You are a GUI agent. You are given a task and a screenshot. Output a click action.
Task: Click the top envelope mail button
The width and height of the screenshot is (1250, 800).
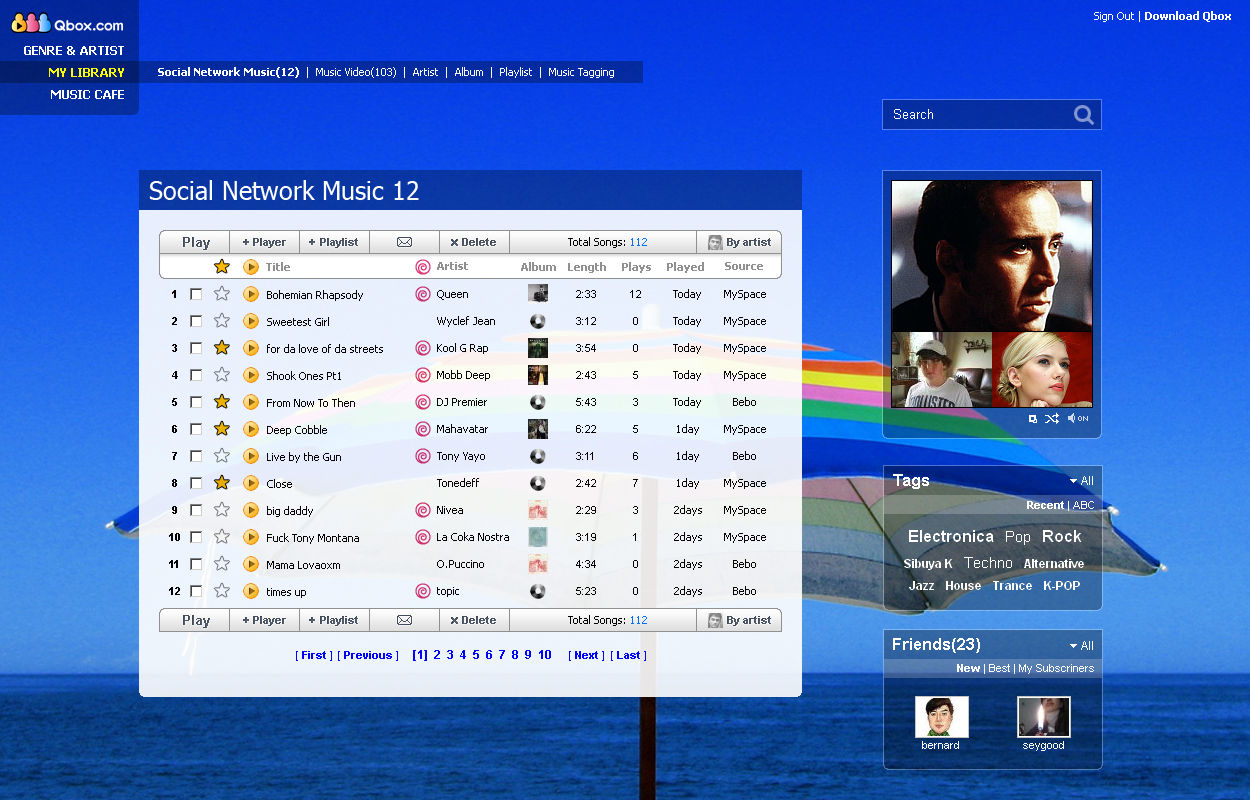[x=404, y=242]
